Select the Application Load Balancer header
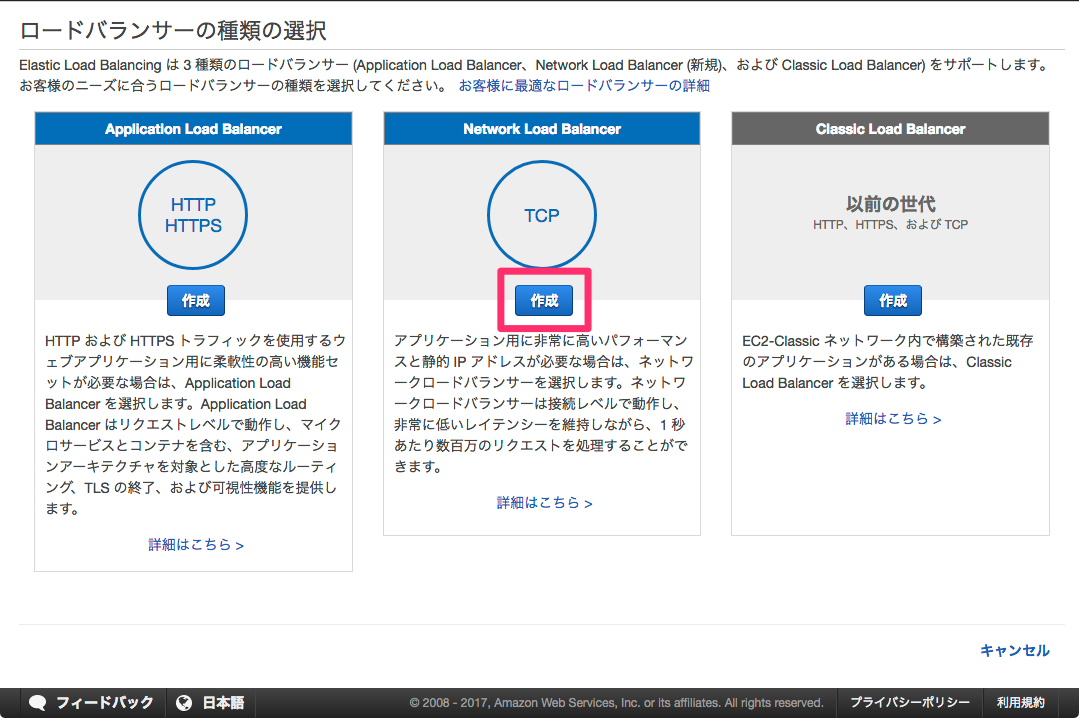The width and height of the screenshot is (1079, 718). point(193,128)
